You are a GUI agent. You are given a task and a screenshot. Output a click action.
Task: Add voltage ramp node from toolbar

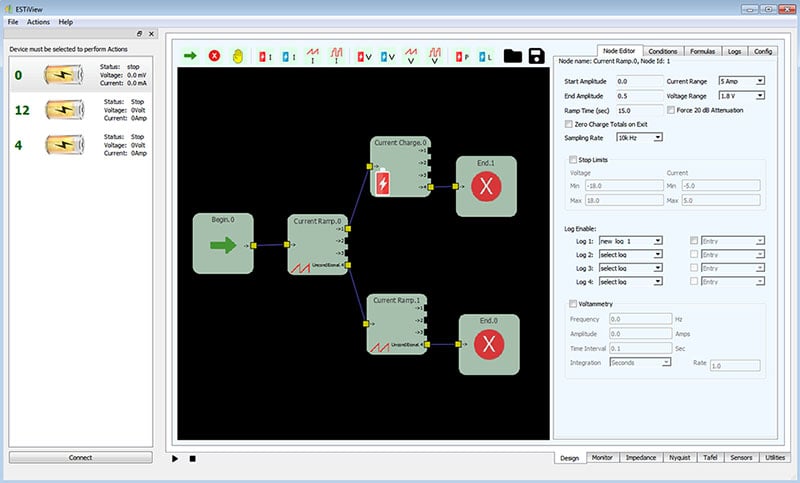pyautogui.click(x=411, y=56)
